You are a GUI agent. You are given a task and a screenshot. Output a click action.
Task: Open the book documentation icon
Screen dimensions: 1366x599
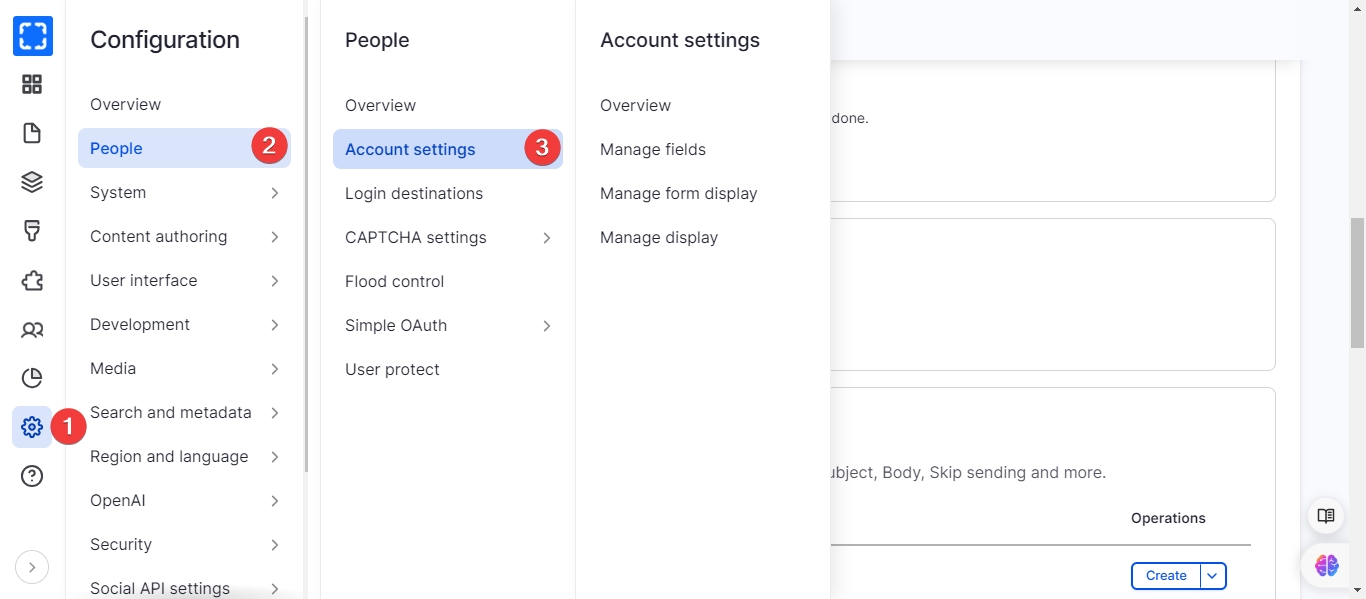(x=1326, y=516)
